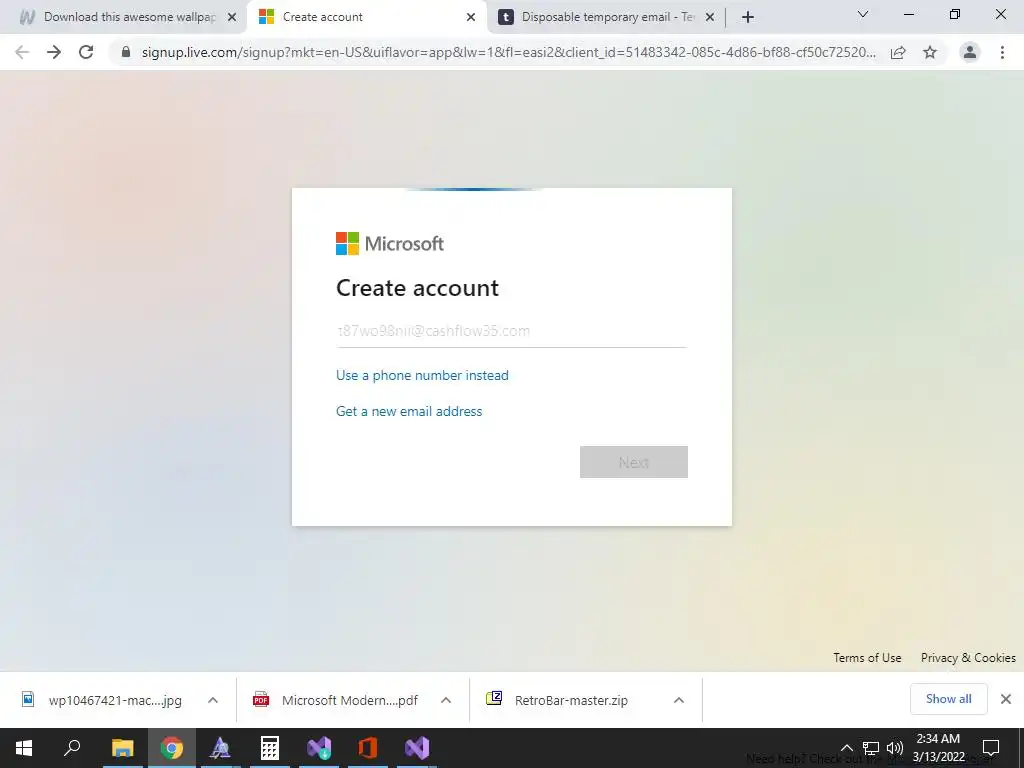The height and width of the screenshot is (768, 1024).
Task: Open the taskbar clock and calendar
Action: coord(938,748)
